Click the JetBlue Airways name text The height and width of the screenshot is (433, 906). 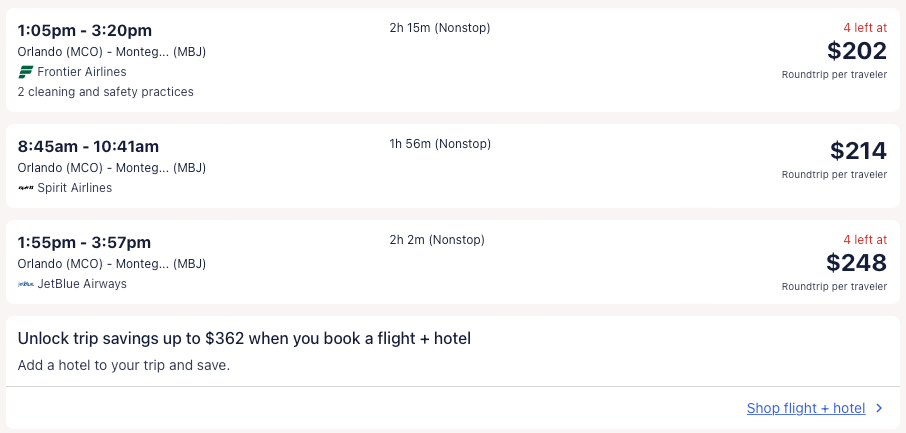click(82, 284)
